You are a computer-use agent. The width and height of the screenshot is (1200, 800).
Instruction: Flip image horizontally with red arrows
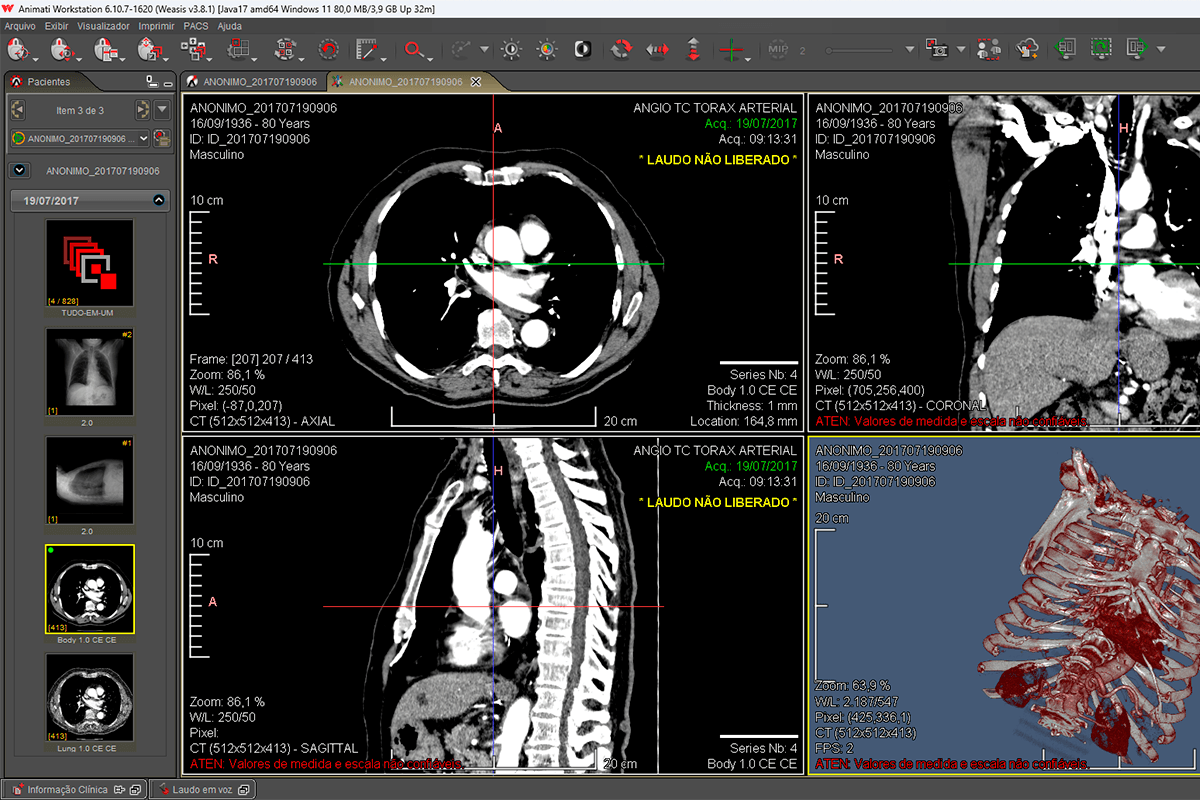point(657,48)
